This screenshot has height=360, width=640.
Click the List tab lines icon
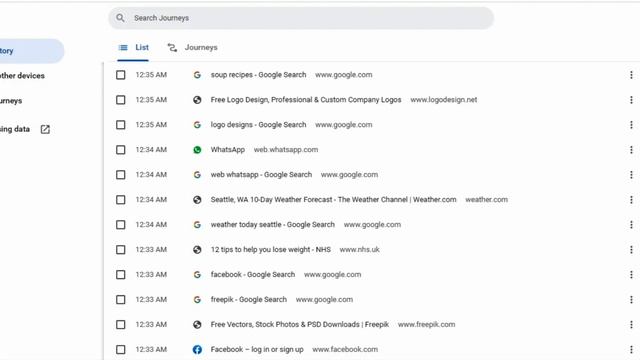coord(123,48)
